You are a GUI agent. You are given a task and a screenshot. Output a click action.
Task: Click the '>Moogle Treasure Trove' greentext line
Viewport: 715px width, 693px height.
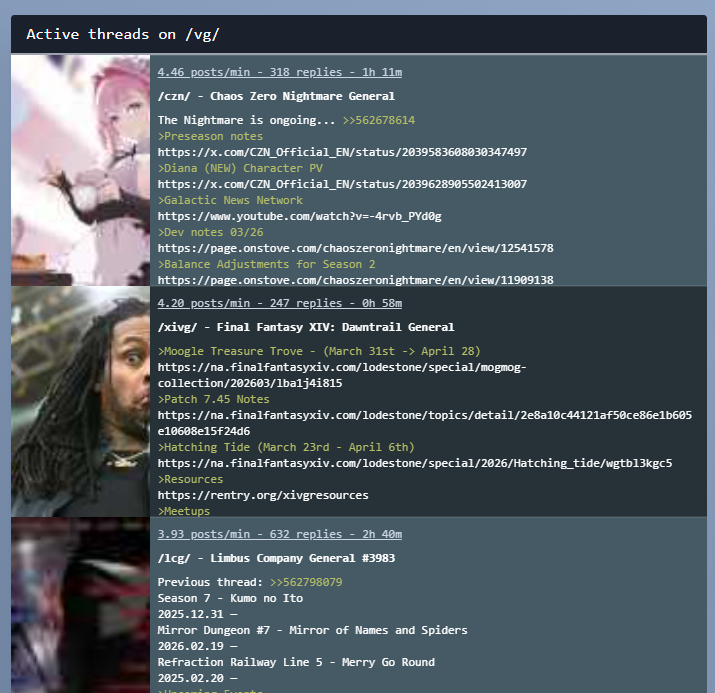coord(319,351)
